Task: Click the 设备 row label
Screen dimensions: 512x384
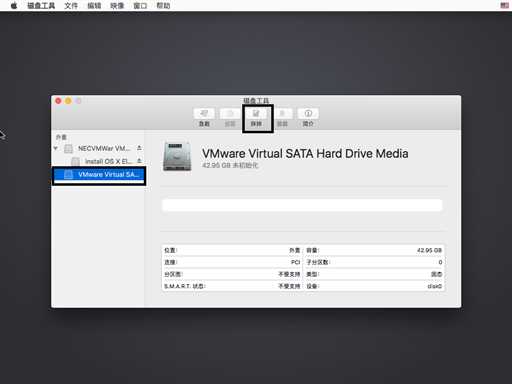Action: click(x=313, y=286)
